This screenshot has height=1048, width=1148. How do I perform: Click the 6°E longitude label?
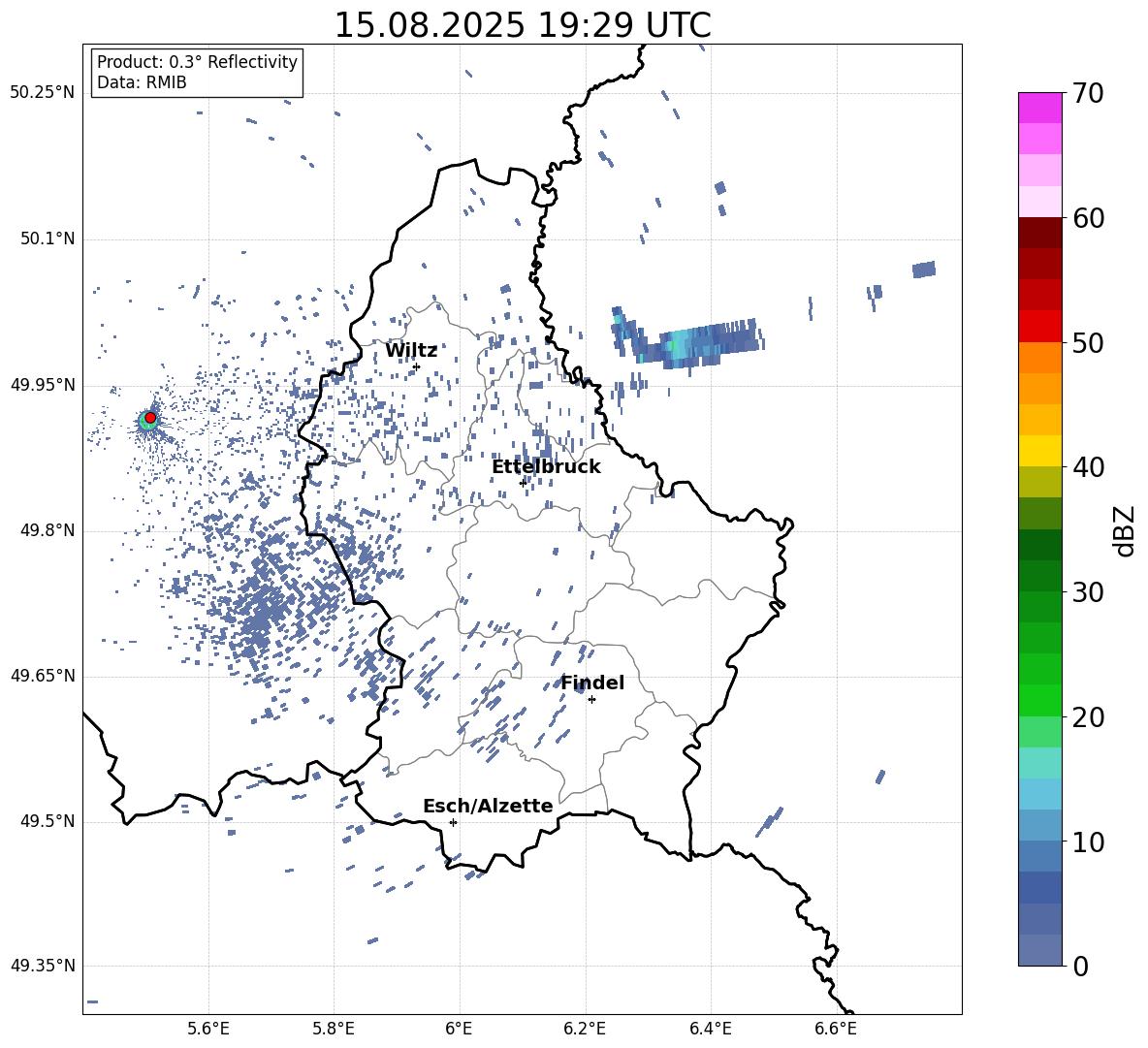(459, 1029)
